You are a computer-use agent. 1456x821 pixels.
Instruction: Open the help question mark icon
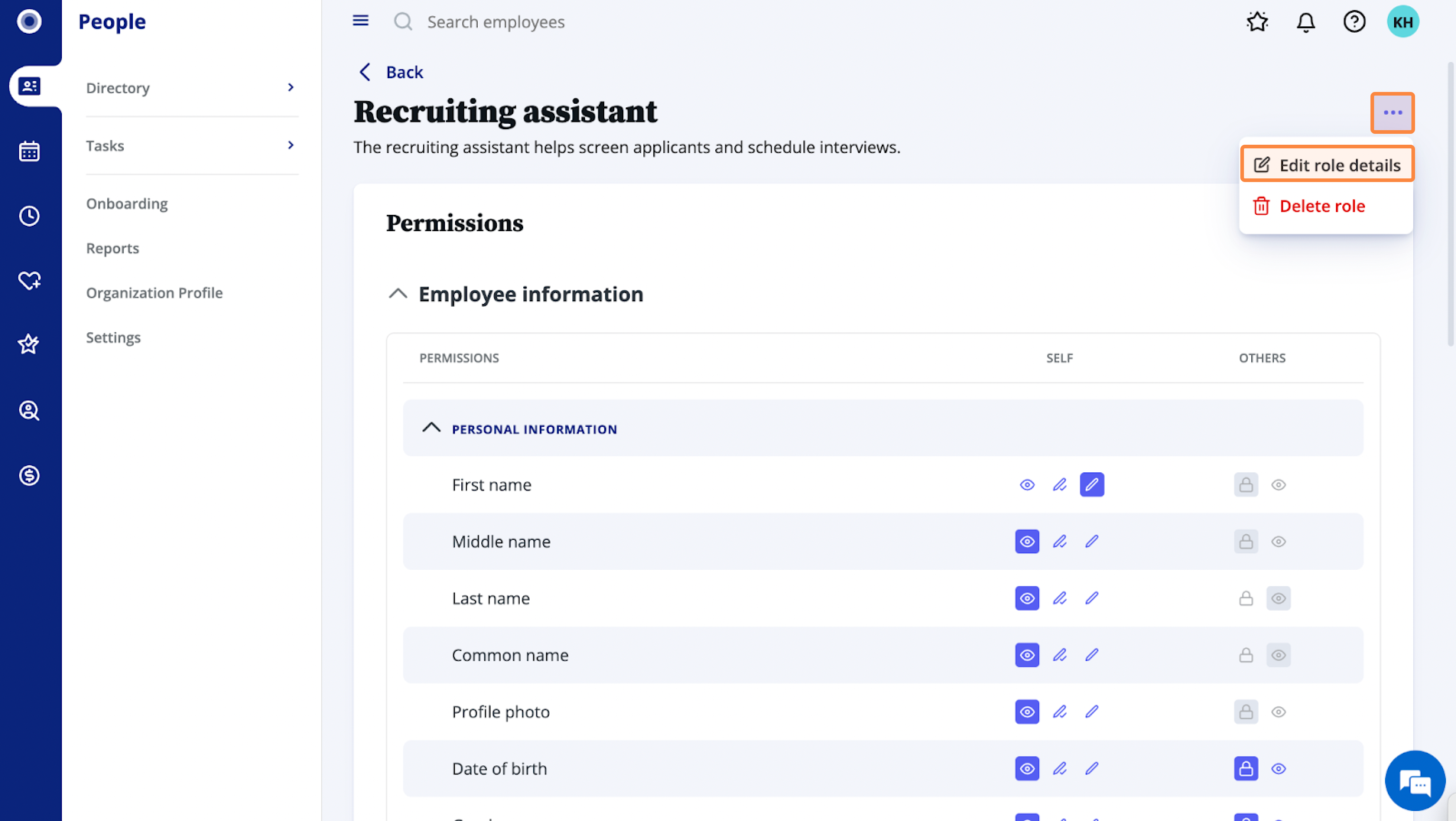(1354, 21)
